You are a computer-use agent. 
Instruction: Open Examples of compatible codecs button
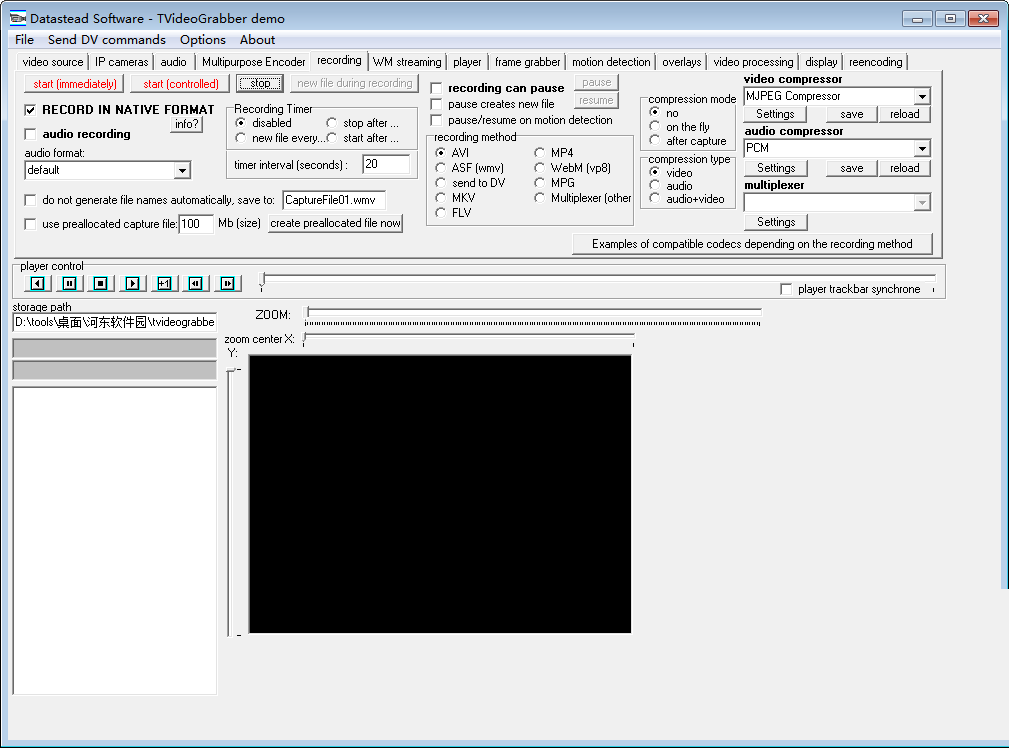(752, 244)
